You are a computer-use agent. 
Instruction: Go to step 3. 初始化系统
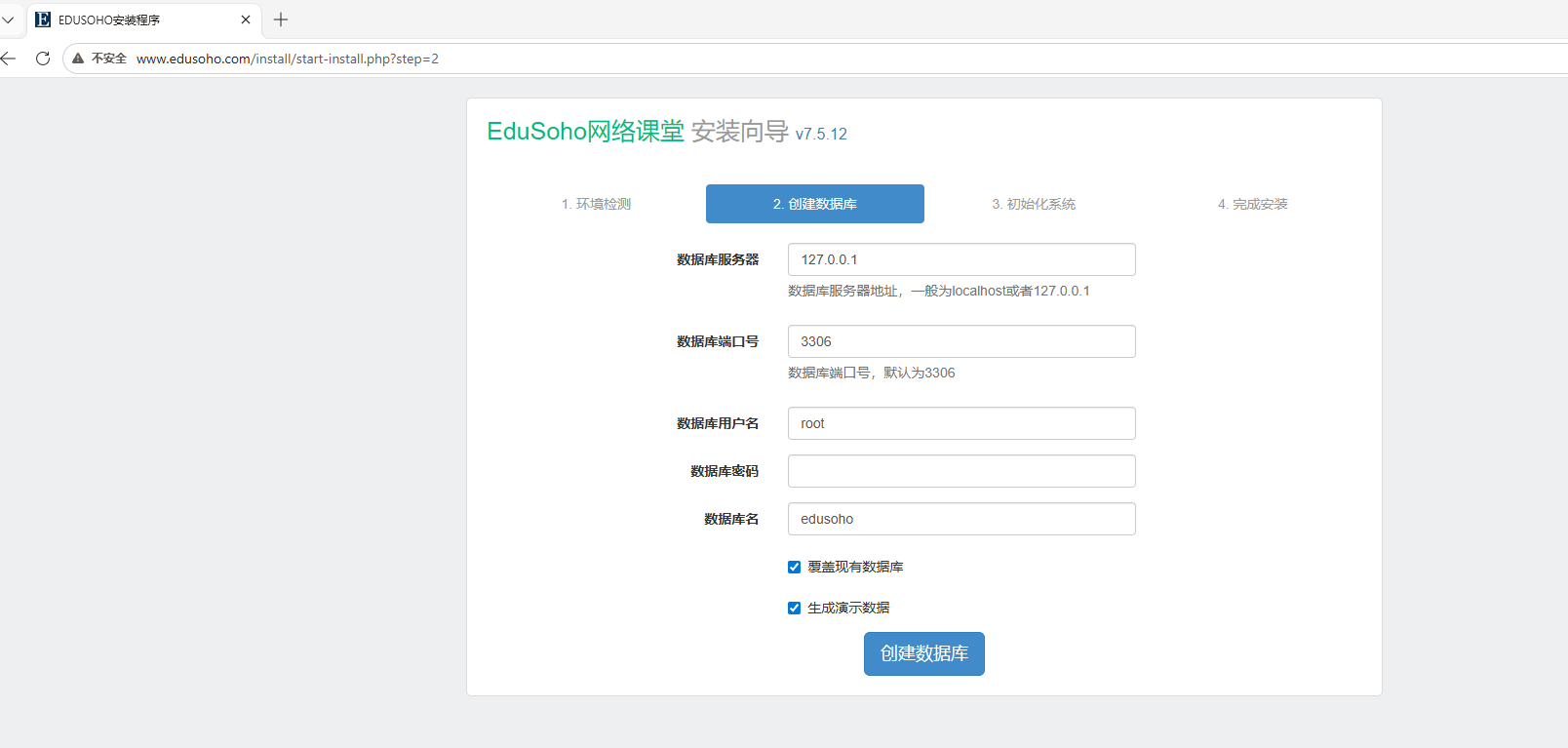tap(1034, 204)
